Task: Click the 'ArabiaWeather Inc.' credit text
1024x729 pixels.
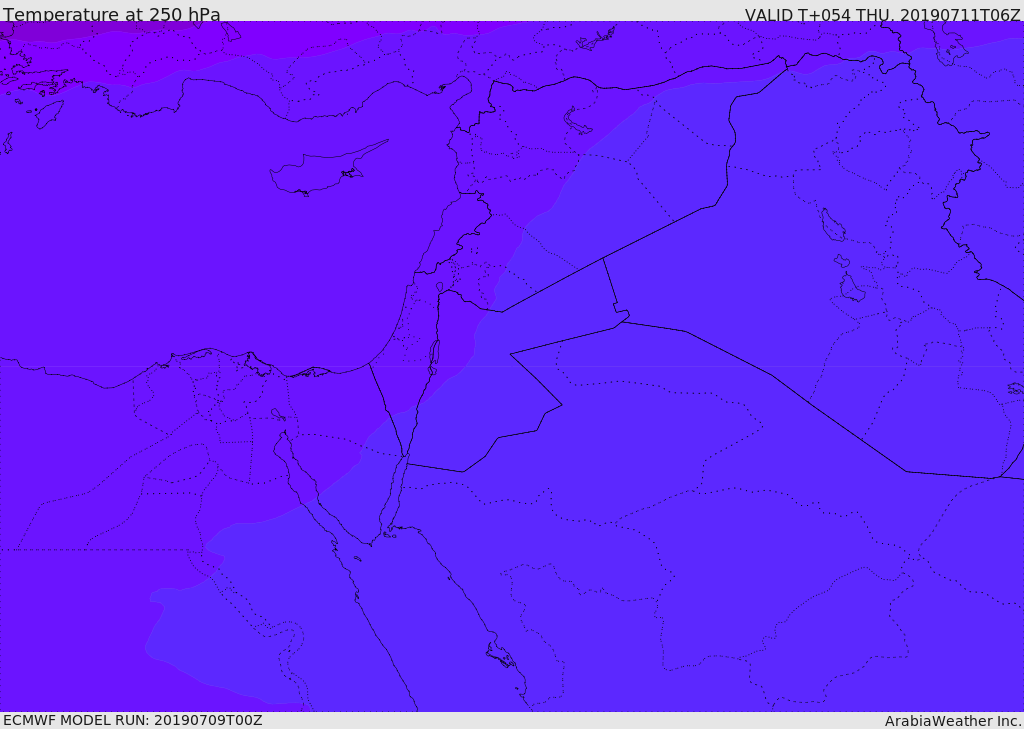Action: 953,721
